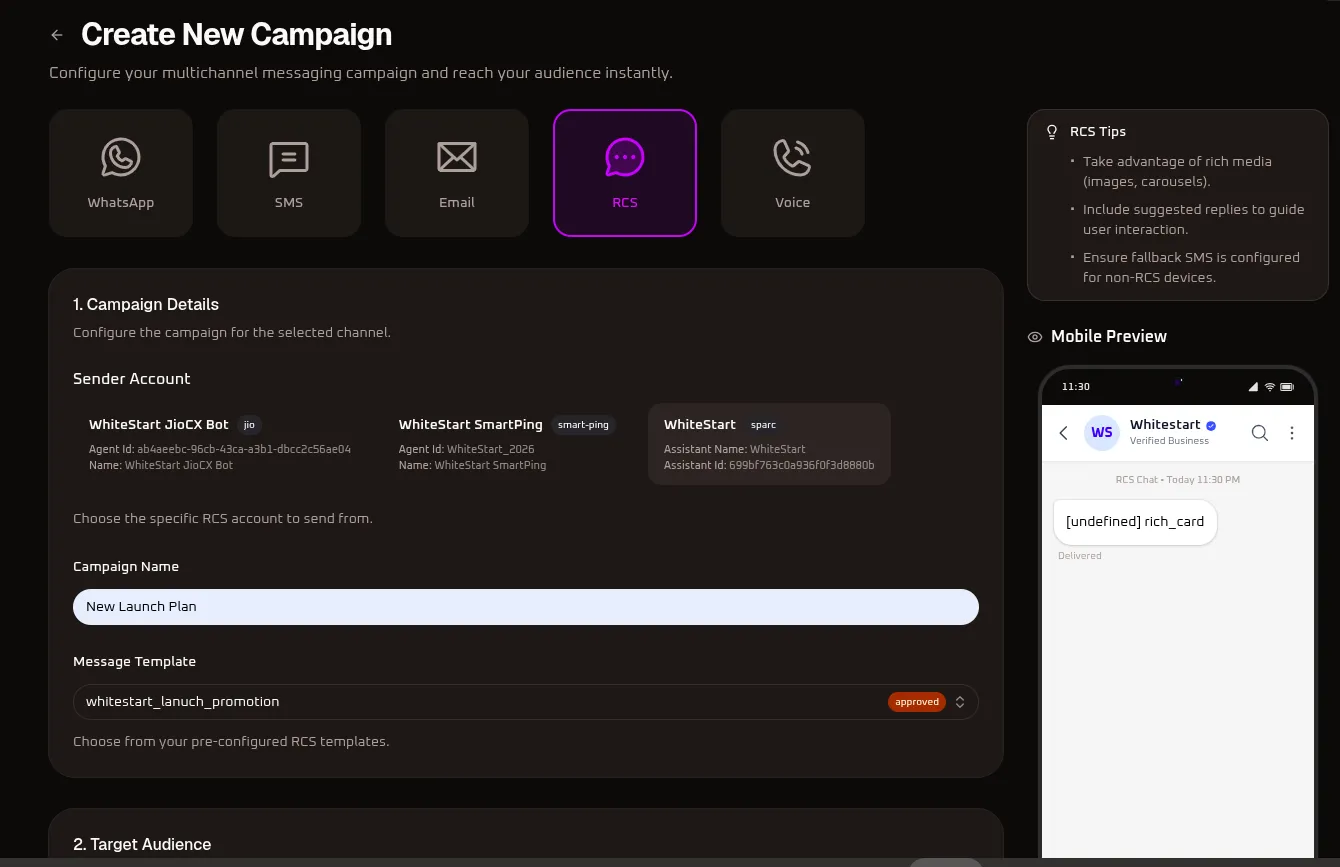
Task: Choose WhiteStart sparc sender account
Action: point(769,444)
